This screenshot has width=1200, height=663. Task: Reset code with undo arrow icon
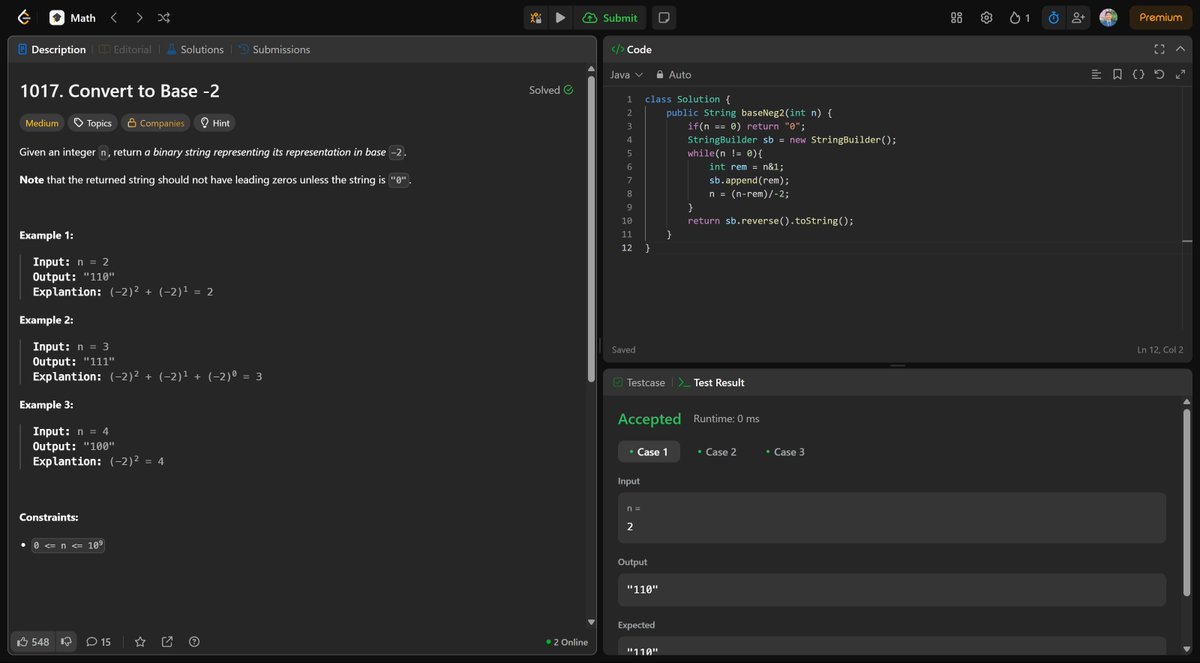pos(1159,75)
